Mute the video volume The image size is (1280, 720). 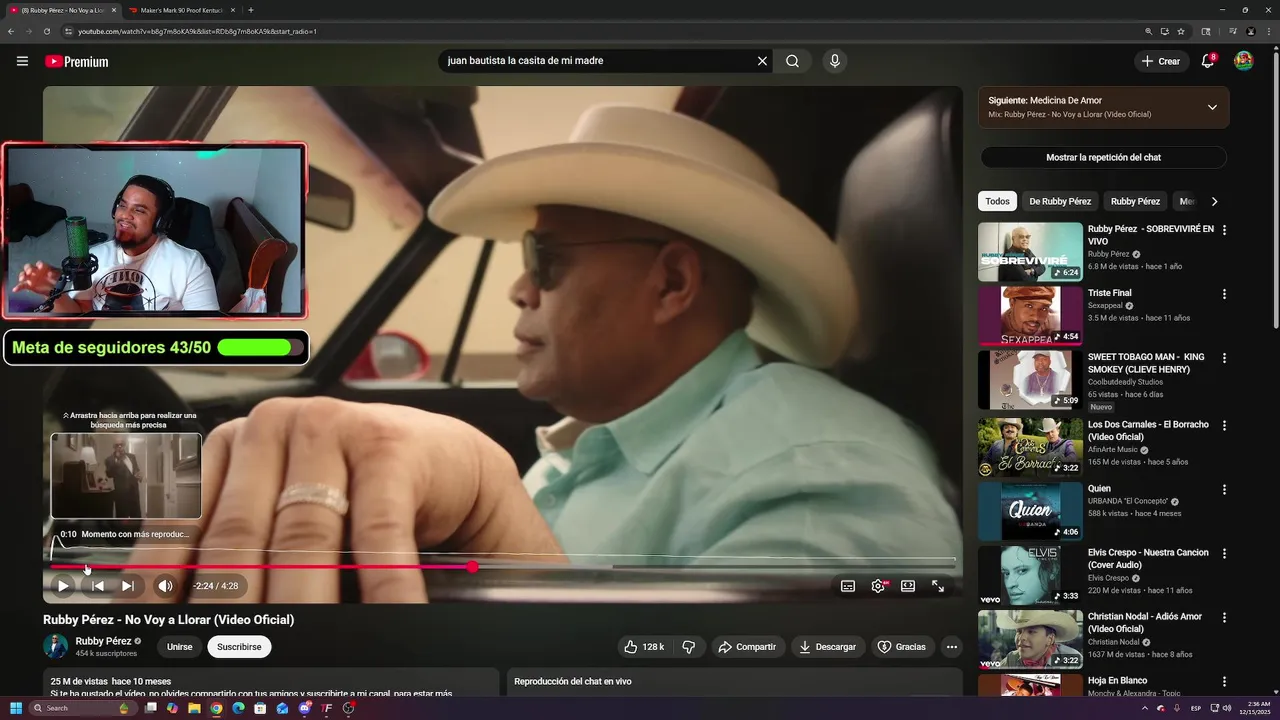tap(165, 586)
